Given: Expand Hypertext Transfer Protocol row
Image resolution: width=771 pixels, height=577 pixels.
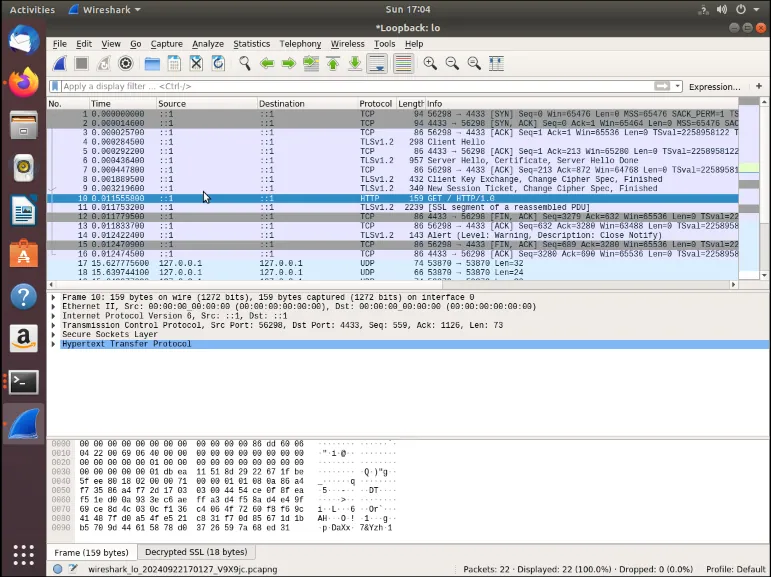Looking at the screenshot, I should tap(53, 344).
